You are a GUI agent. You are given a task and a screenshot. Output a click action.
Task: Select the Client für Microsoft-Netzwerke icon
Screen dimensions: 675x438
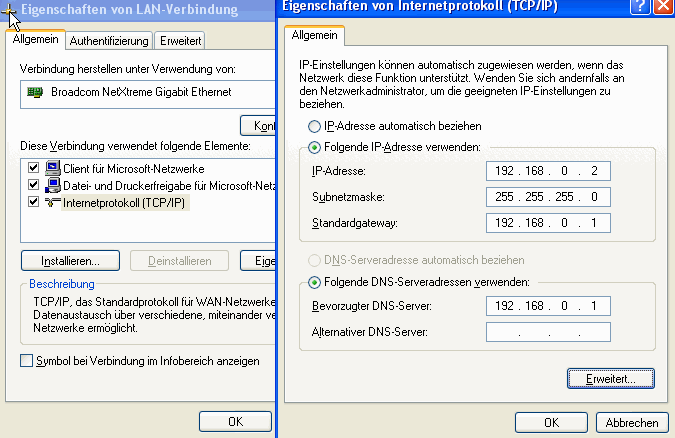[52, 168]
